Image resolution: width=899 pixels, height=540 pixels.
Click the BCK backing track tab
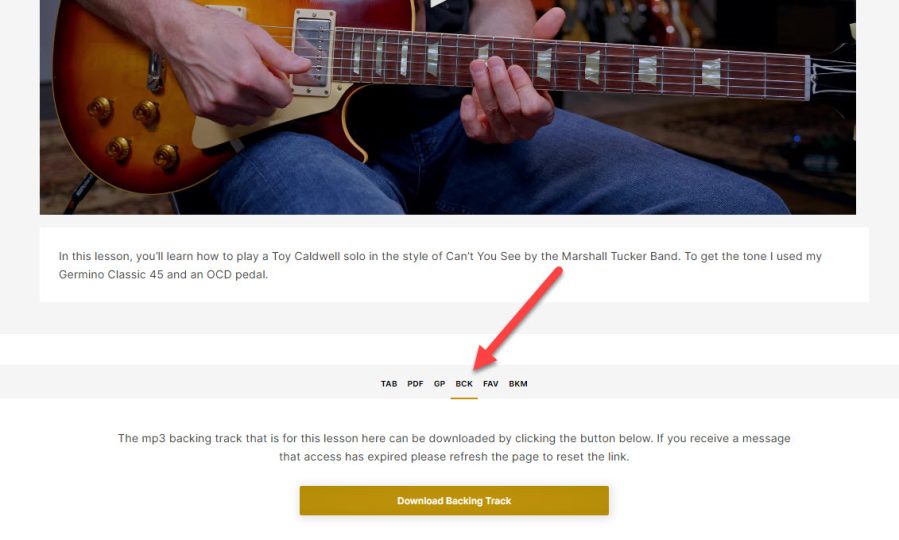click(x=464, y=384)
